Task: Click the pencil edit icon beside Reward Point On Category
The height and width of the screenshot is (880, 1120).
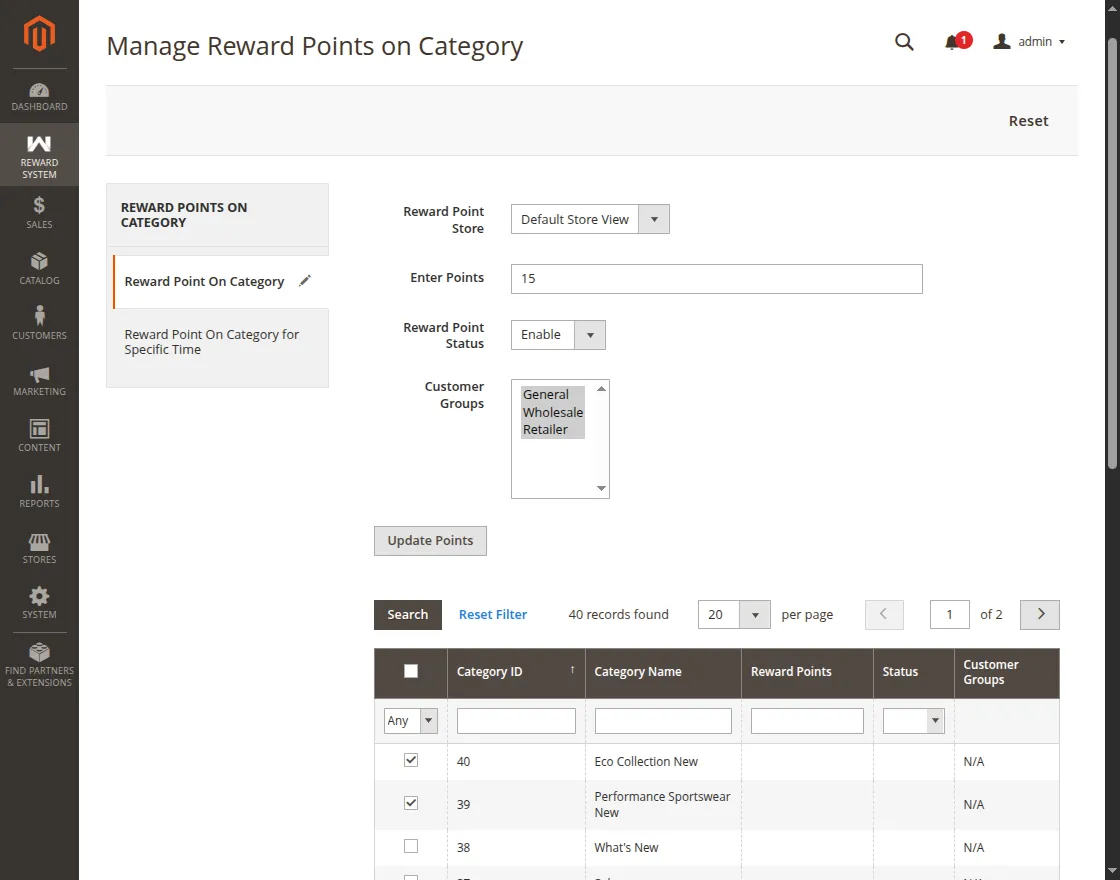Action: [x=305, y=281]
